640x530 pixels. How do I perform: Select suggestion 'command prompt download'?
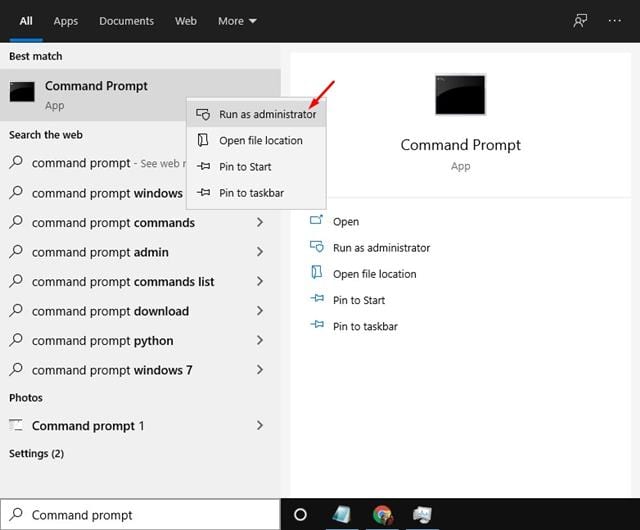tap(140, 311)
